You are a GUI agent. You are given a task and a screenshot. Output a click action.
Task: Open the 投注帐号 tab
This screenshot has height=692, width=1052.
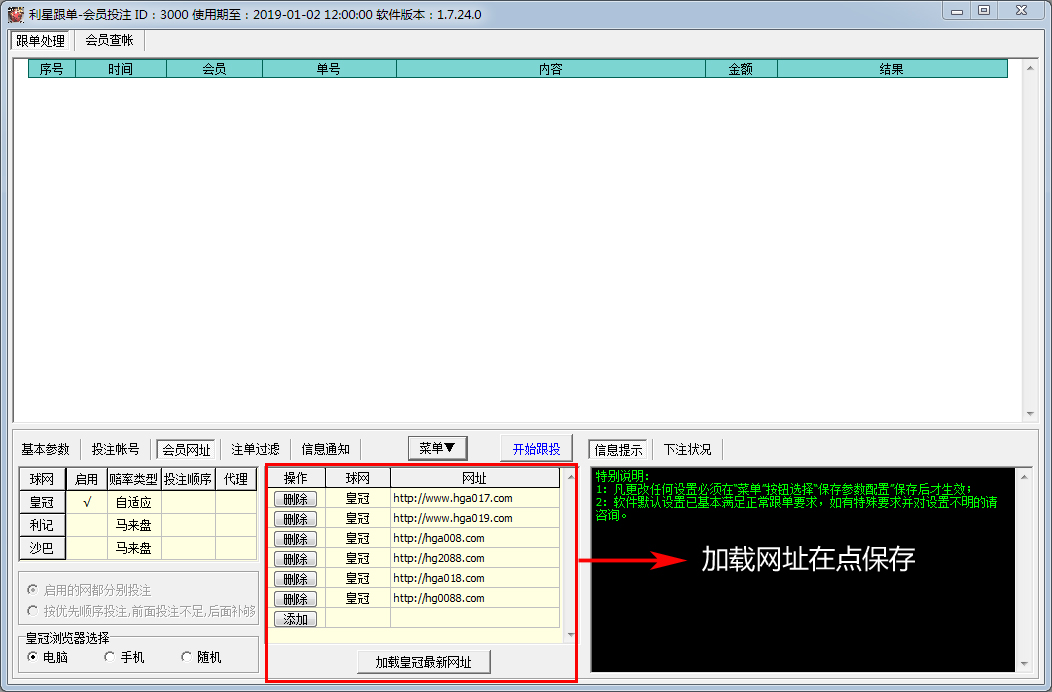pos(115,449)
